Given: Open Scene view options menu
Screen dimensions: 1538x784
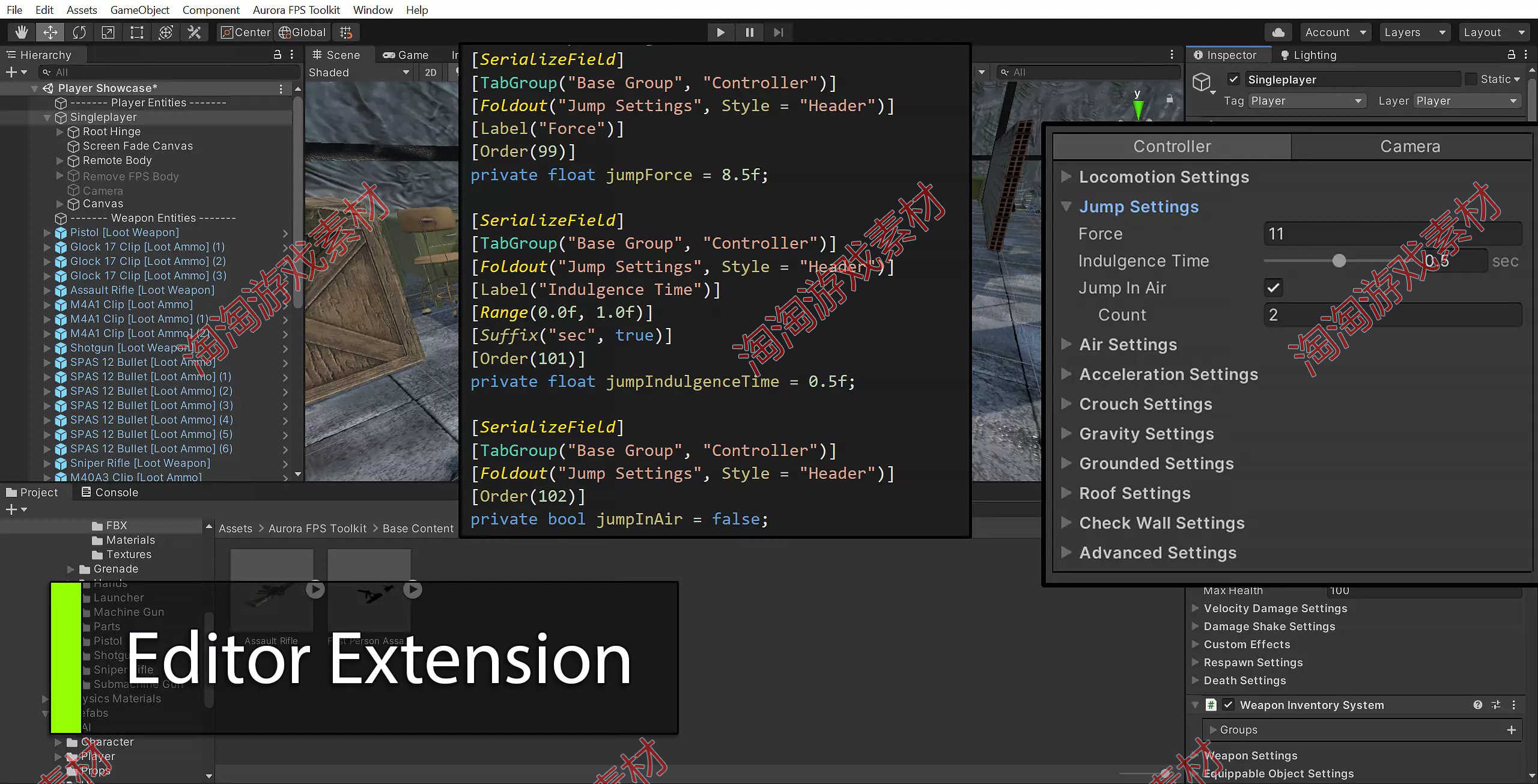Looking at the screenshot, I should tap(1172, 55).
